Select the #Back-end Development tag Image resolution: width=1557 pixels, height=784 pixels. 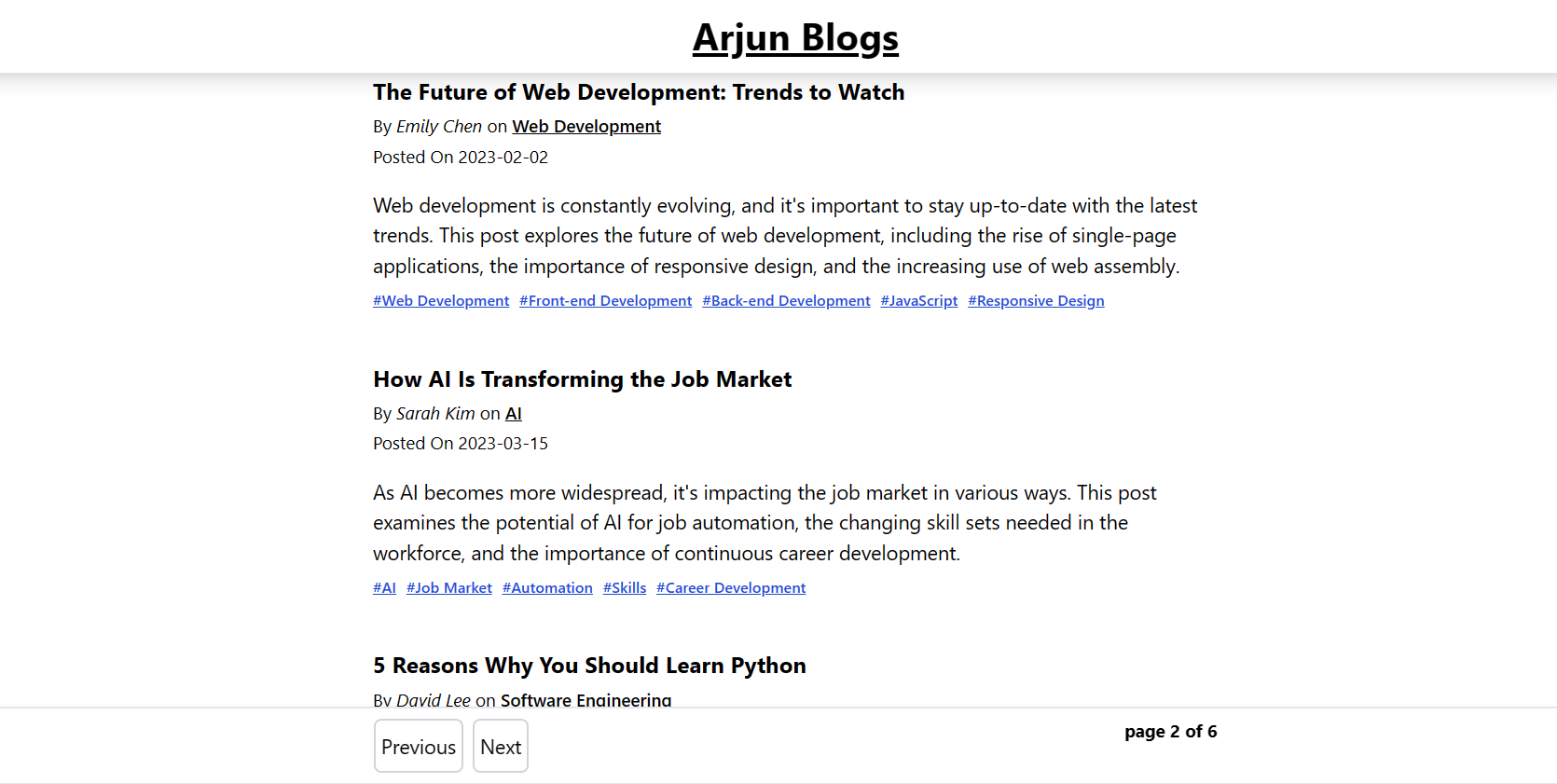(786, 300)
